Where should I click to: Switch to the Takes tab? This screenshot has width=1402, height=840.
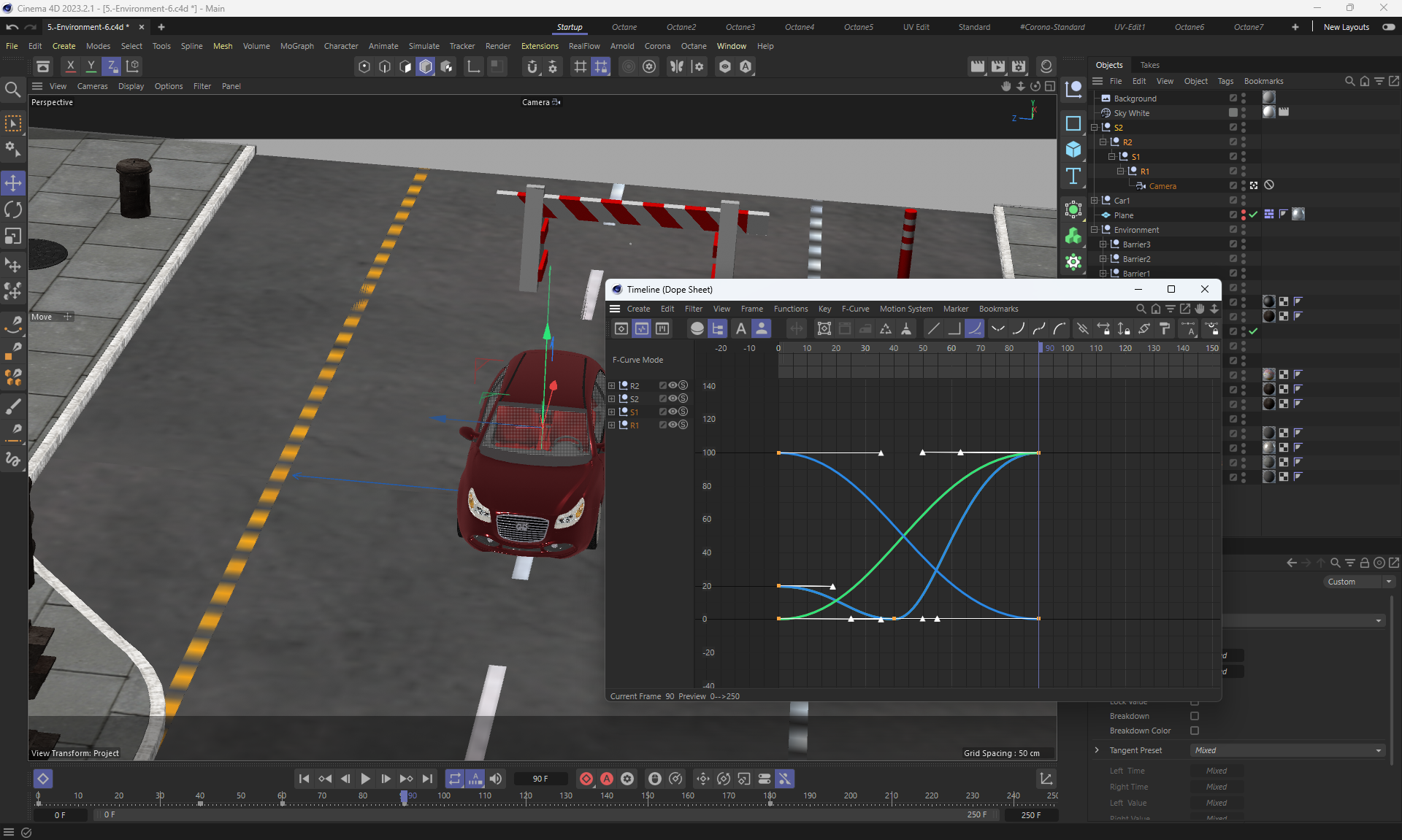point(1149,65)
